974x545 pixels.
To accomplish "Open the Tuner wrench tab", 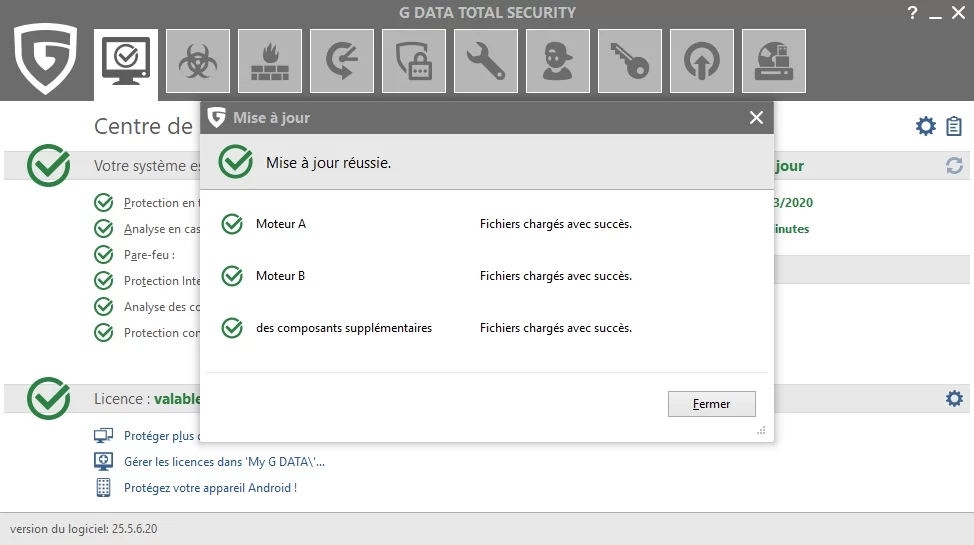I will tap(486, 61).
